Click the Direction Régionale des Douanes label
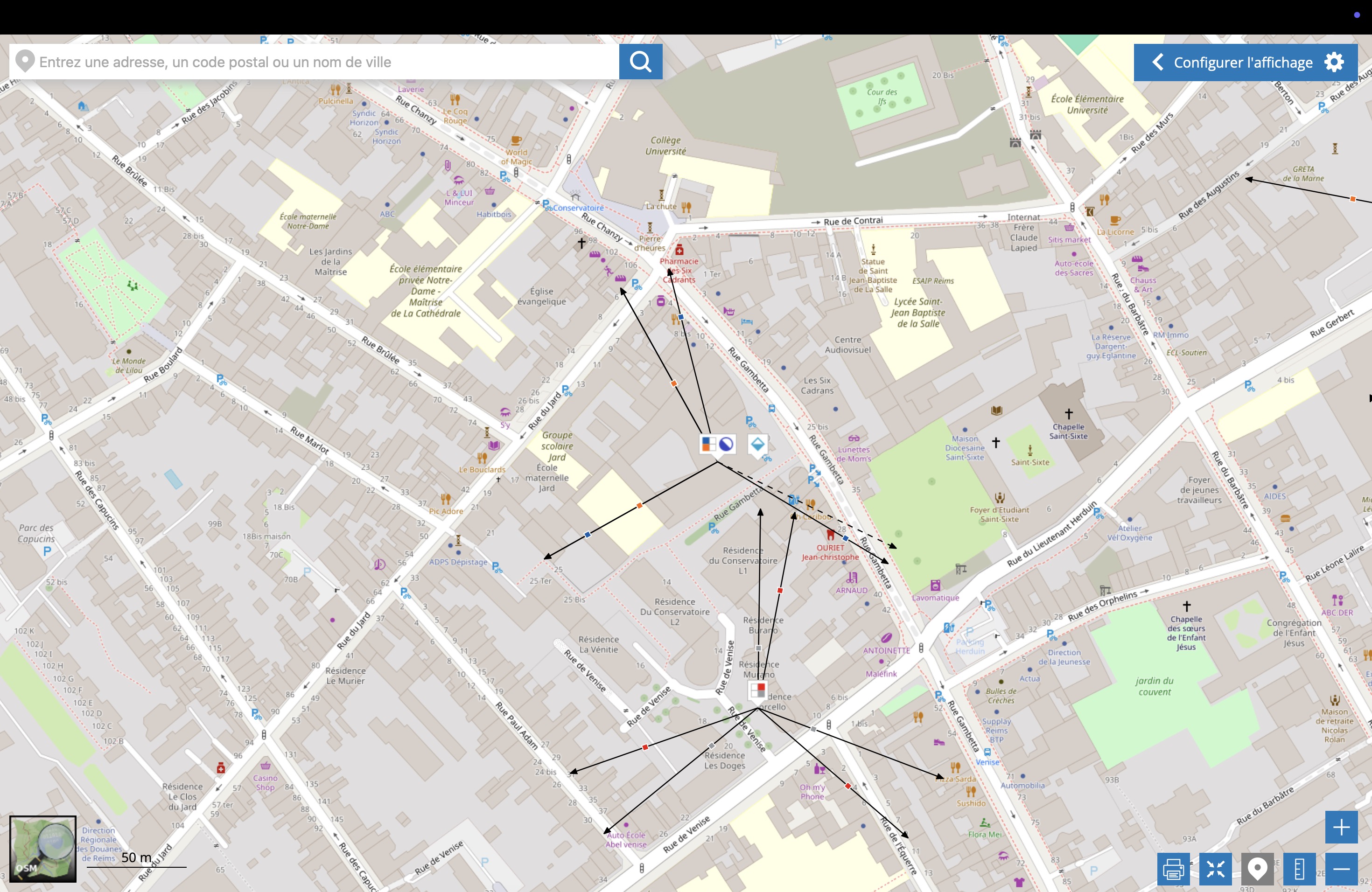This screenshot has width=1372, height=892. (98, 844)
